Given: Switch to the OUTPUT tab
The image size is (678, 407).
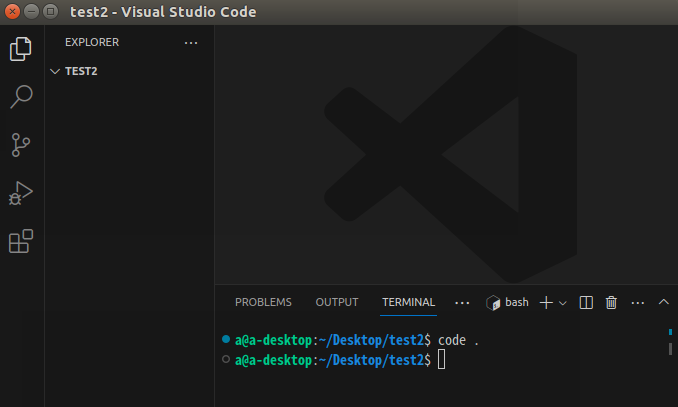Looking at the screenshot, I should pyautogui.click(x=337, y=302).
